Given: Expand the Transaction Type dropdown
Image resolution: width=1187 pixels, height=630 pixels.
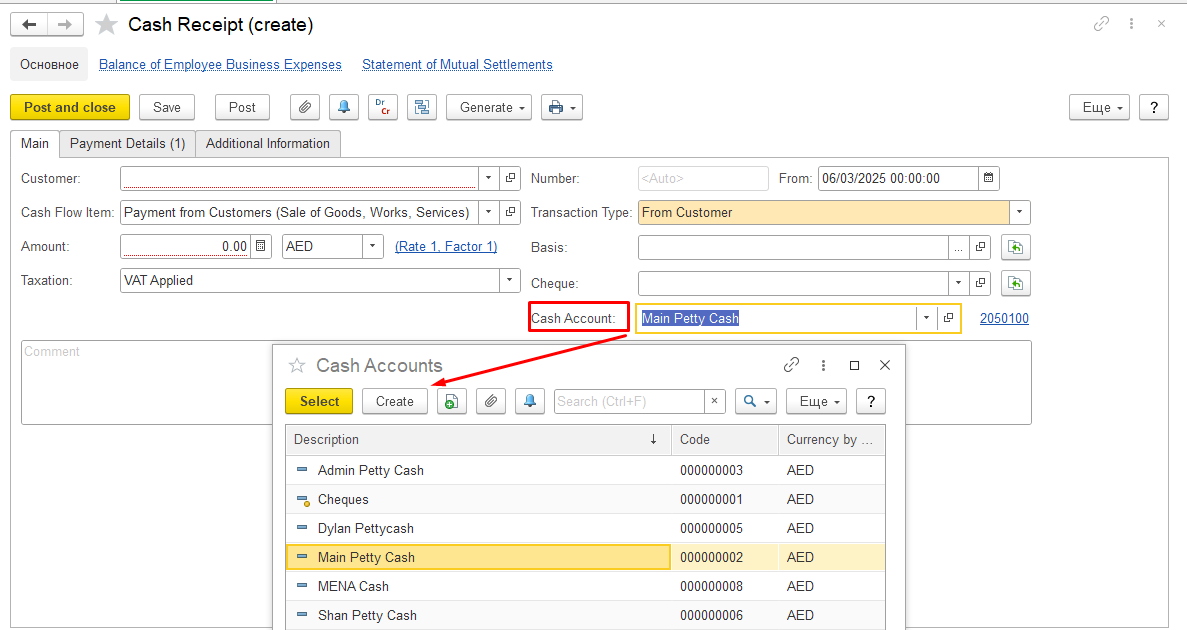Looking at the screenshot, I should tap(1020, 213).
